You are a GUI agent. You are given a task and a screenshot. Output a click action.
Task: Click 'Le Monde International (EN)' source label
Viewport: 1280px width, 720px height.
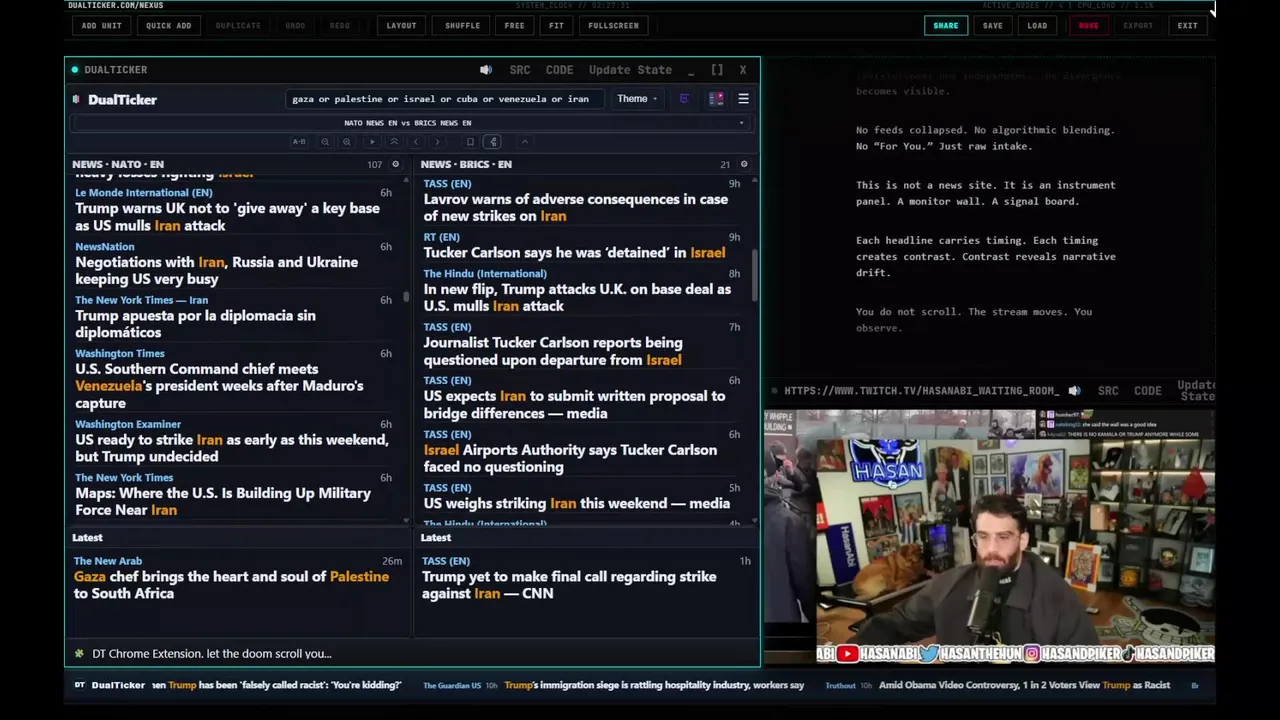point(143,192)
